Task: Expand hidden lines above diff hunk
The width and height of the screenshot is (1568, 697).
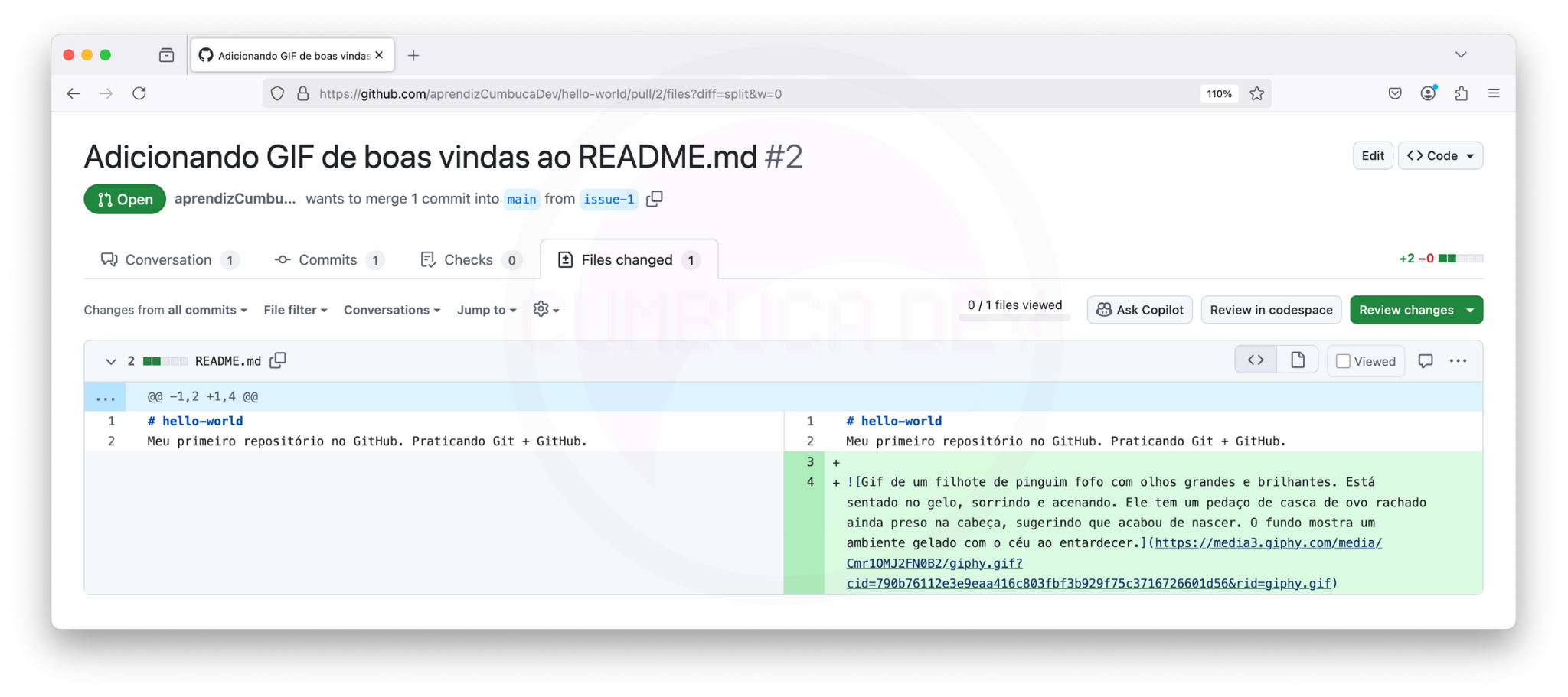Action: [x=106, y=397]
